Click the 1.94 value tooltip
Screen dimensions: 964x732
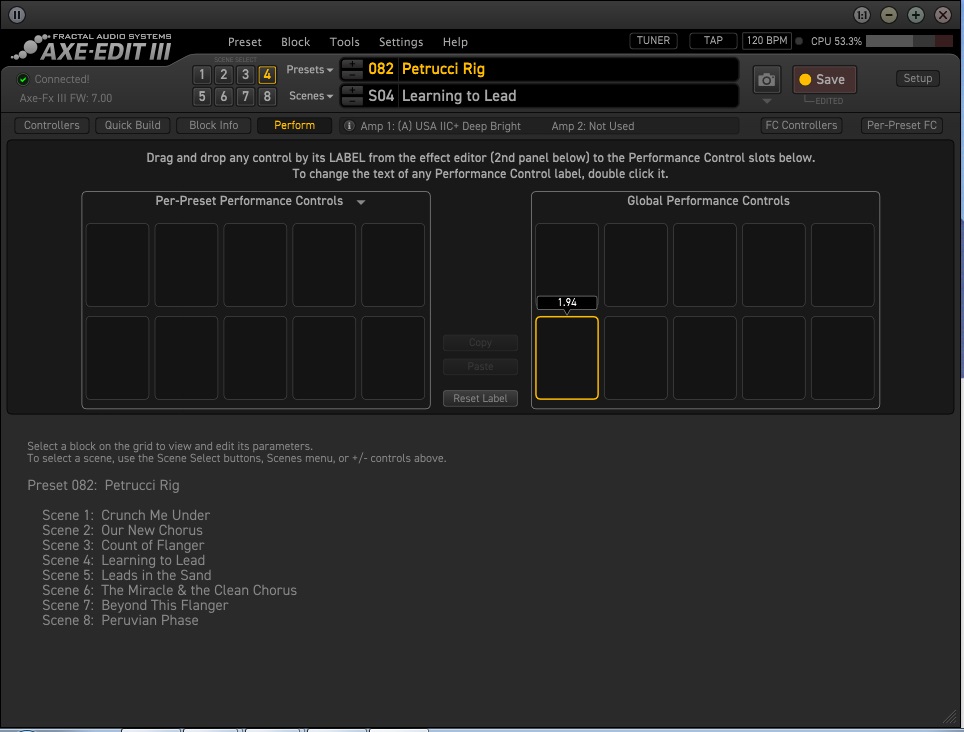(x=567, y=302)
